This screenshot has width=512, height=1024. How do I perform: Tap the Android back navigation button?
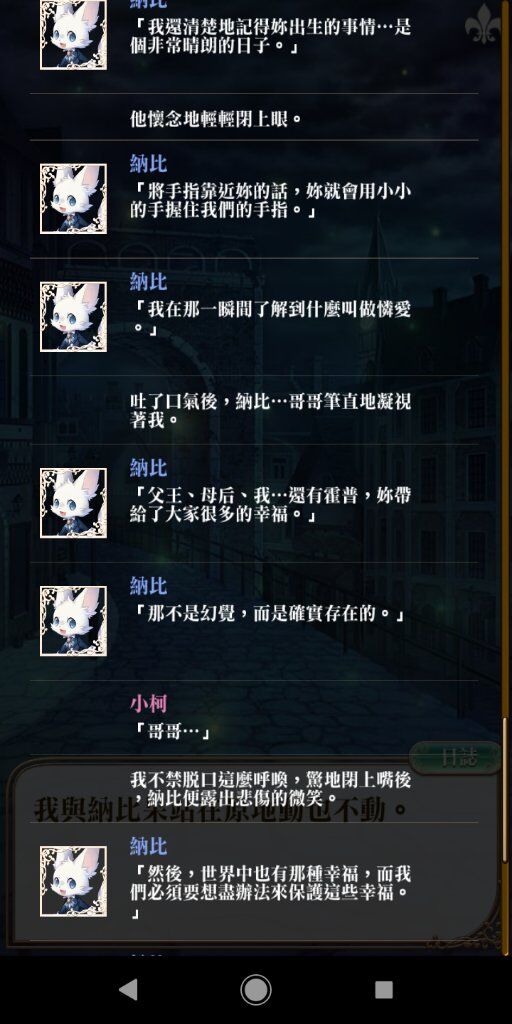[128, 990]
